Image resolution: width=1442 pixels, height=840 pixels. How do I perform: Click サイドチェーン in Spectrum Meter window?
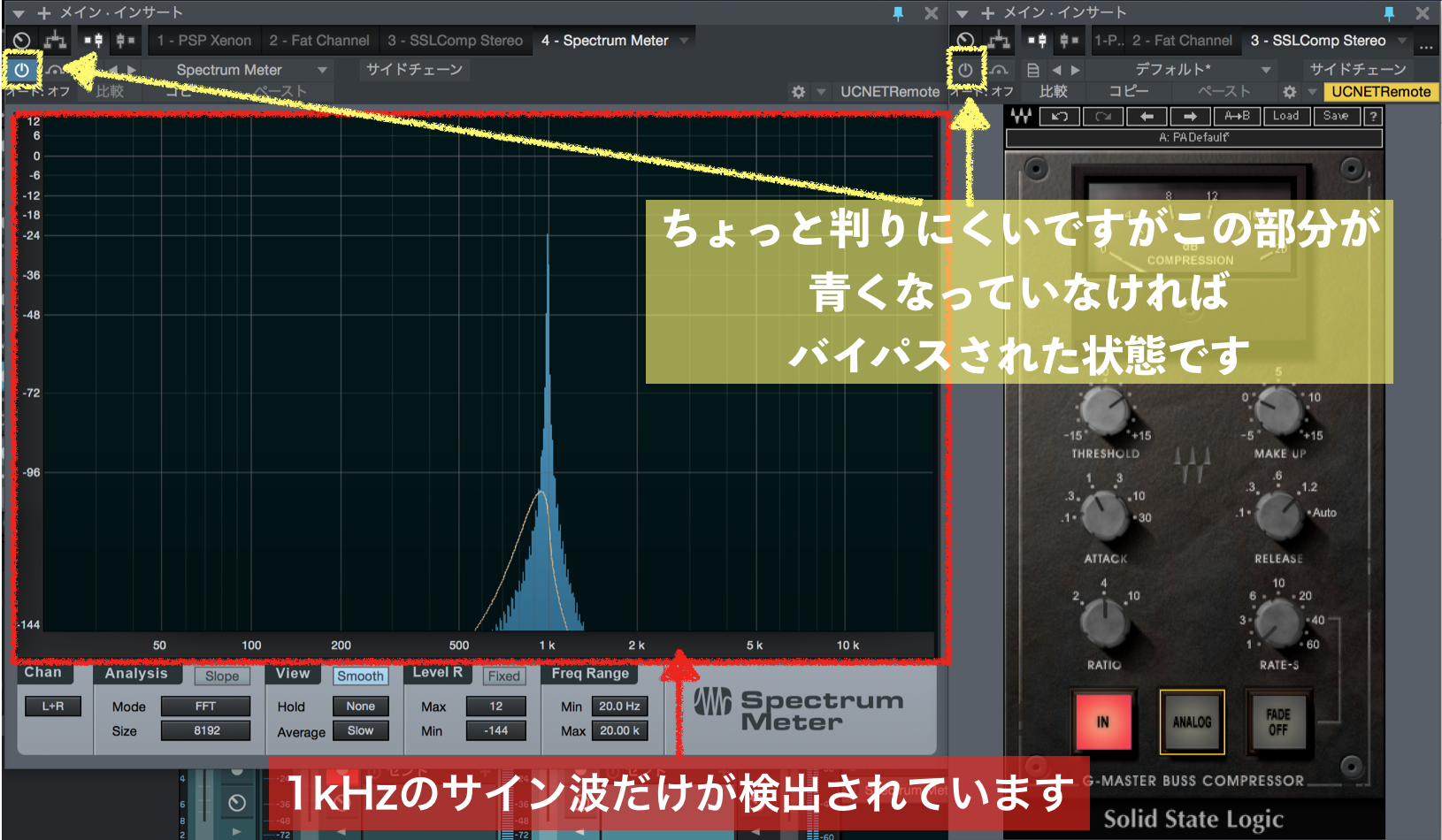[414, 70]
